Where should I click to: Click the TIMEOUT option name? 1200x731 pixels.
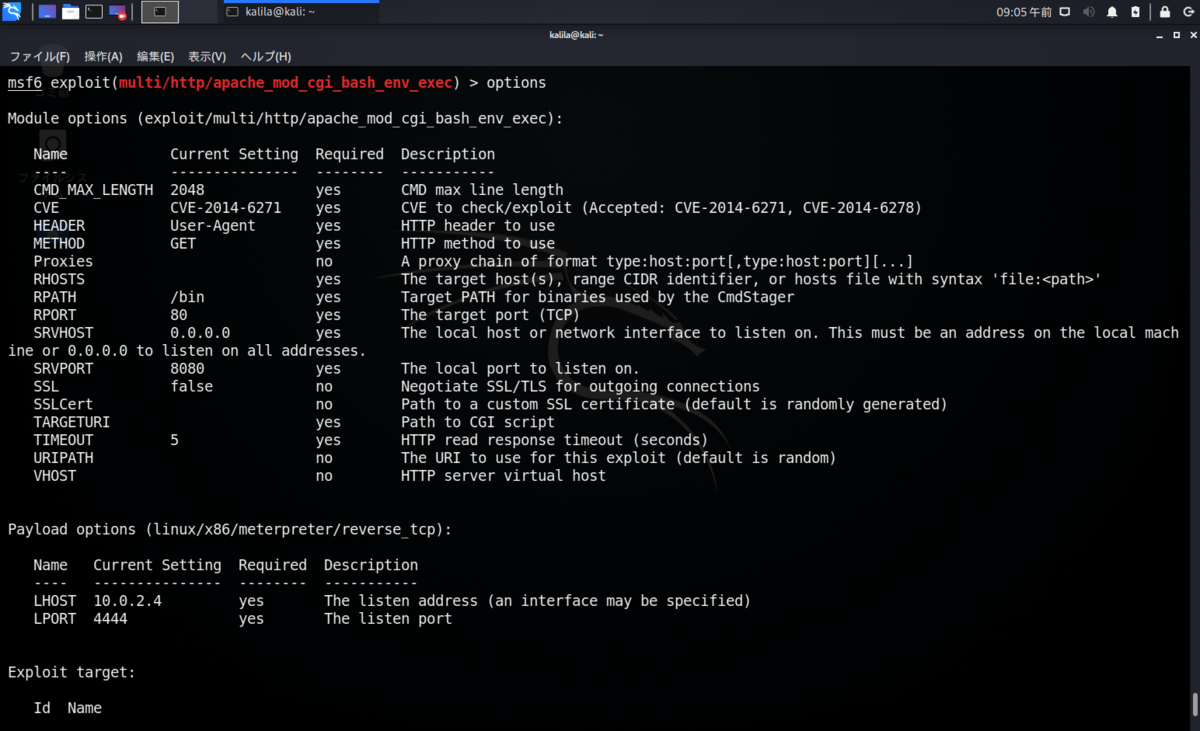click(x=63, y=440)
